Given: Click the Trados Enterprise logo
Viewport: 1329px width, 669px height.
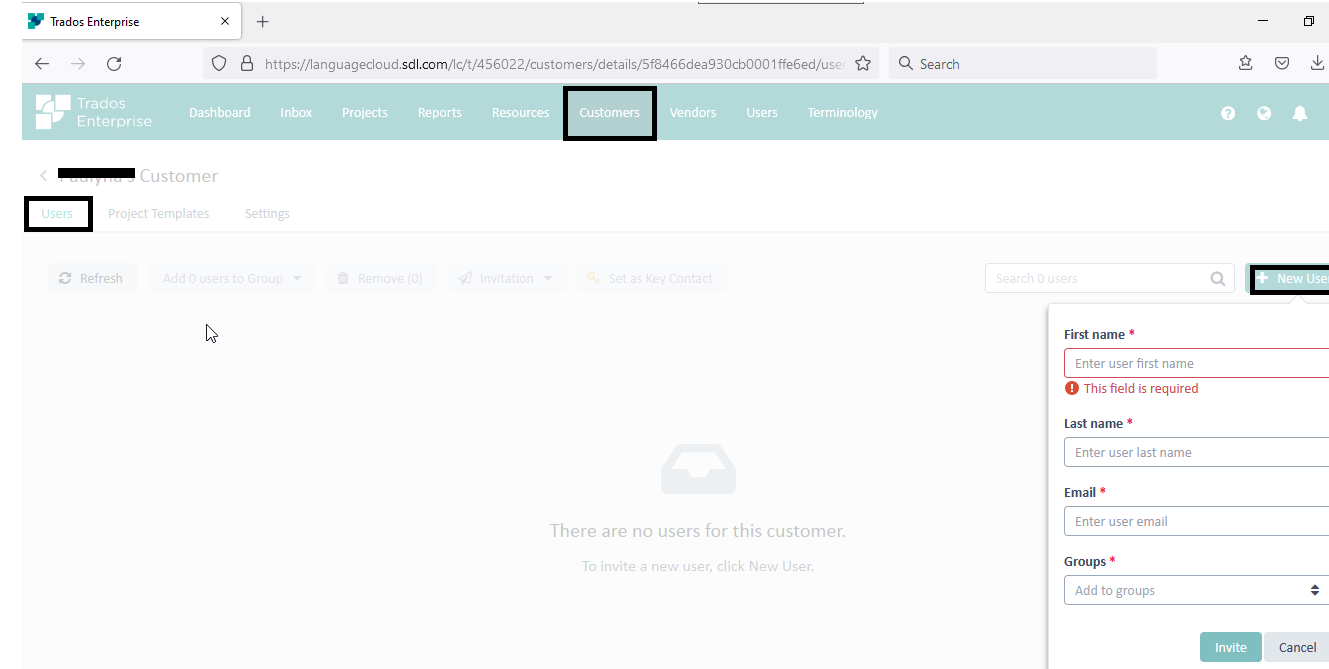Looking at the screenshot, I should click(x=94, y=112).
